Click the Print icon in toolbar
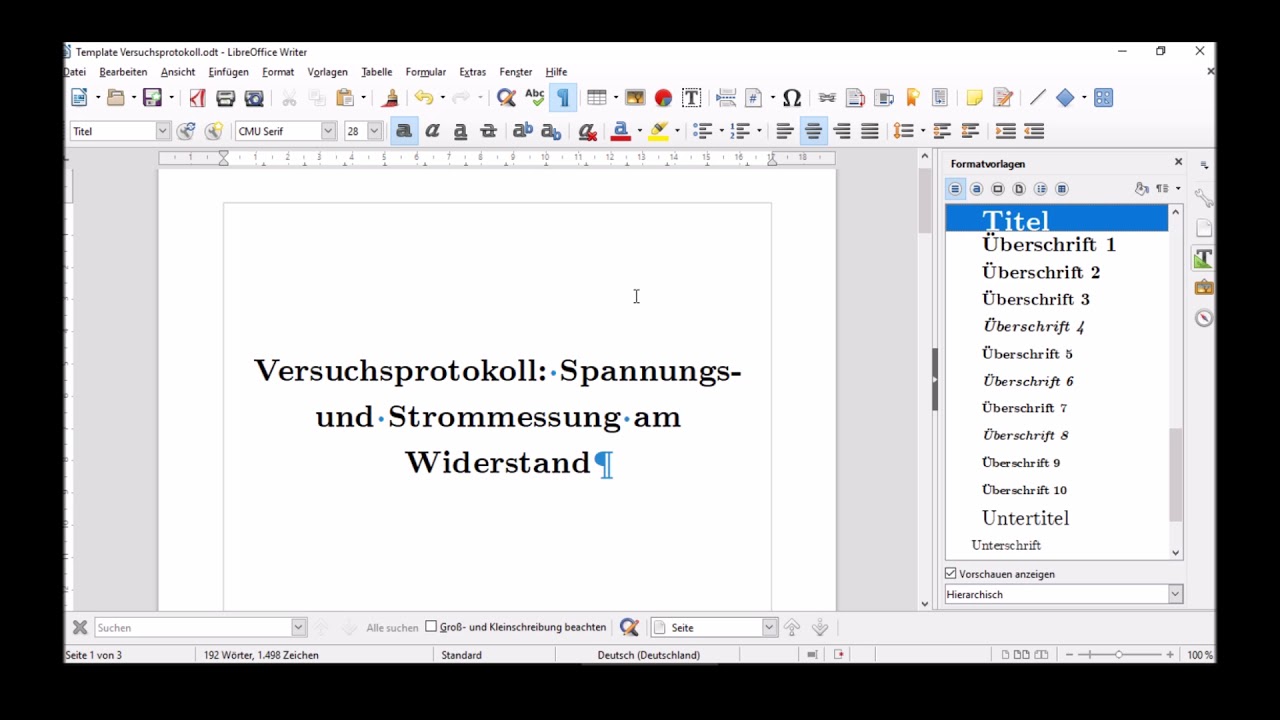This screenshot has height=720, width=1280. tap(226, 98)
